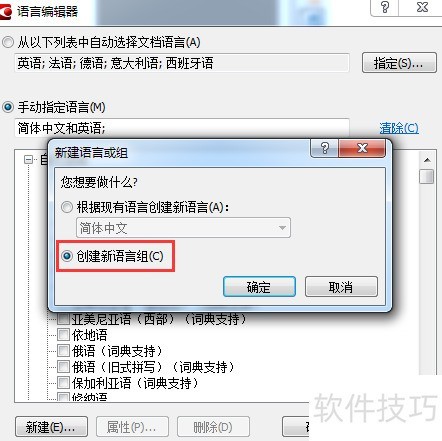Click the 清除(C) link
Image resolution: width=442 pixels, height=441 pixels.
pyautogui.click(x=399, y=128)
